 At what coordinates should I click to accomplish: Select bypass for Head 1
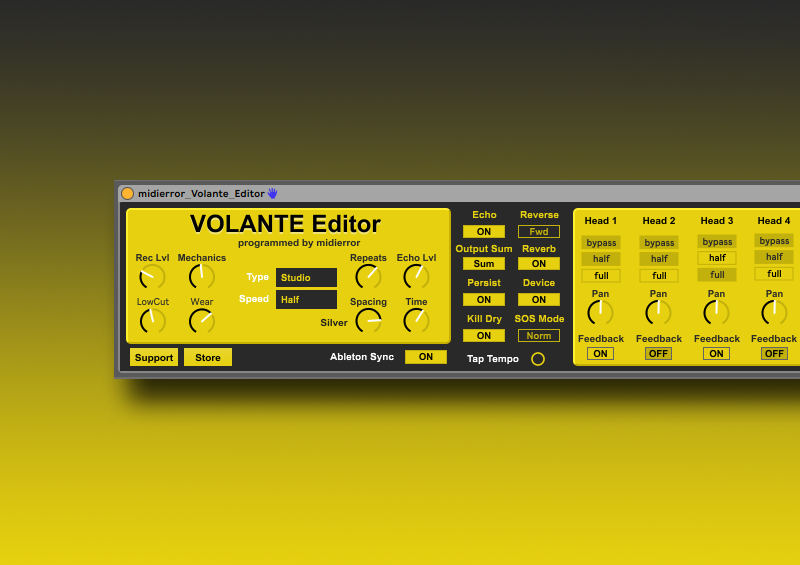pyautogui.click(x=601, y=242)
